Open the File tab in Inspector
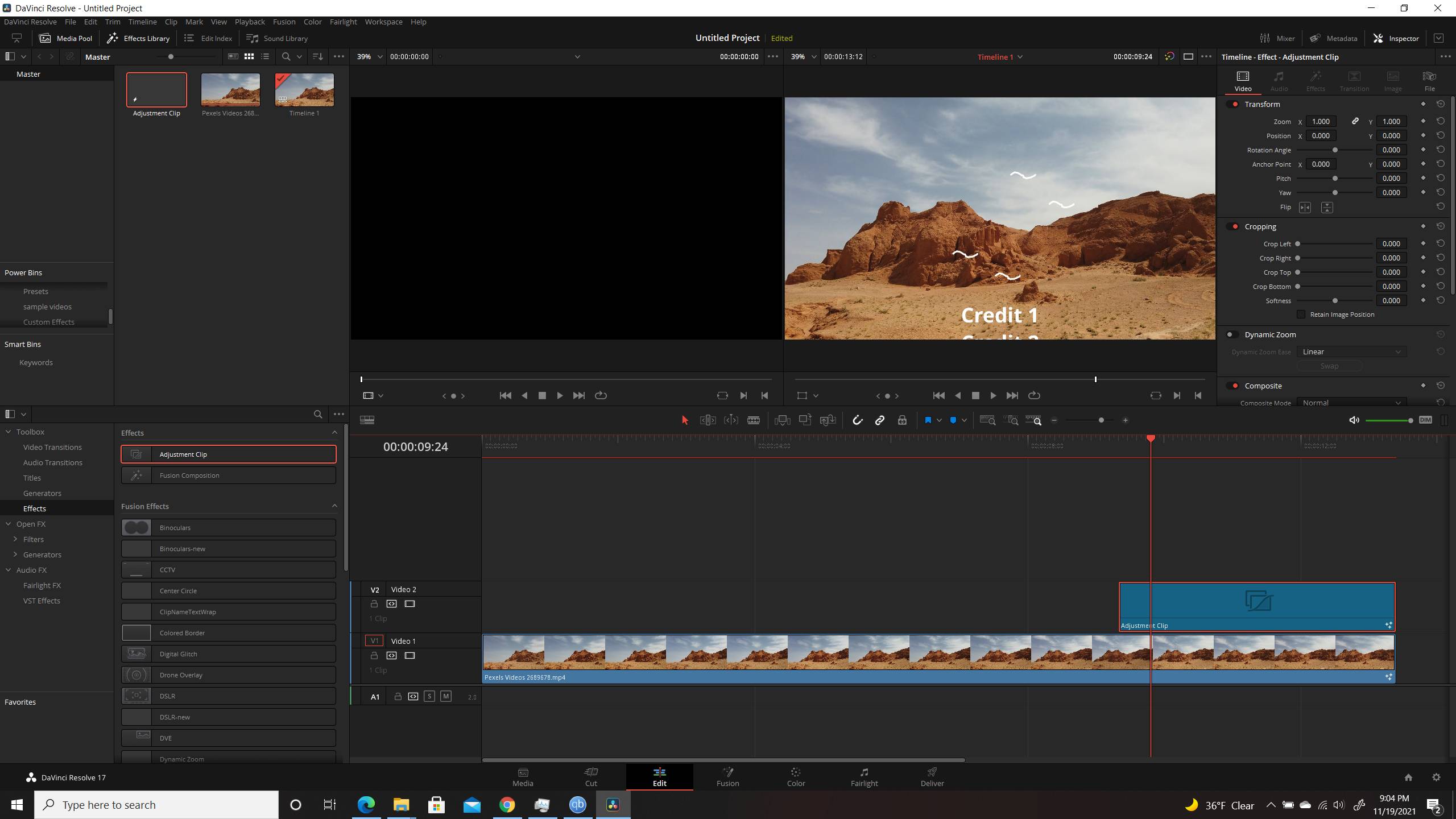 (x=1429, y=81)
